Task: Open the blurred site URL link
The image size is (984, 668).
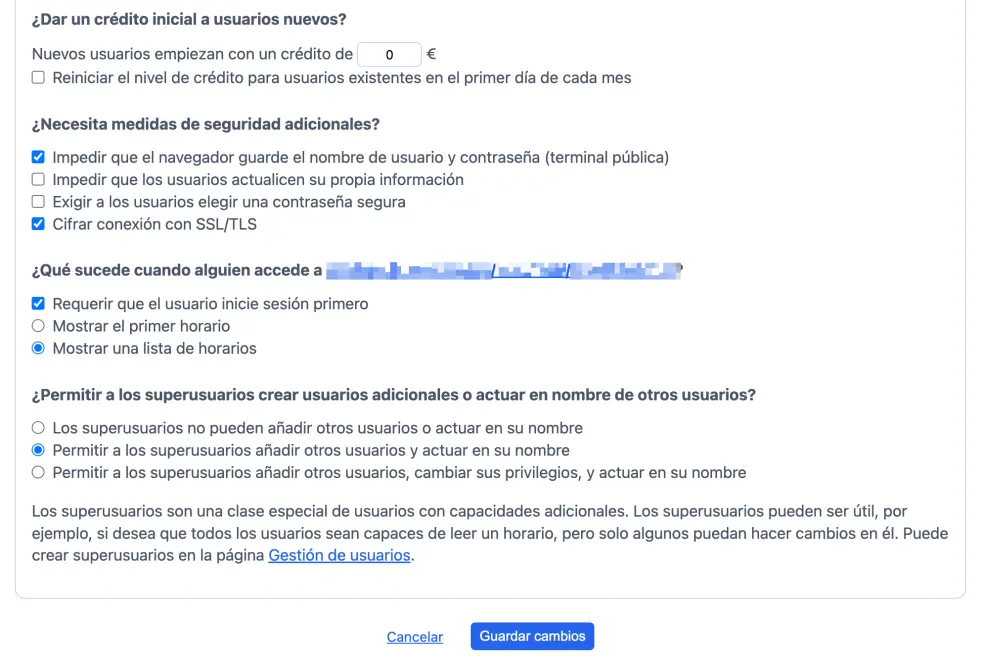Action: 503,270
